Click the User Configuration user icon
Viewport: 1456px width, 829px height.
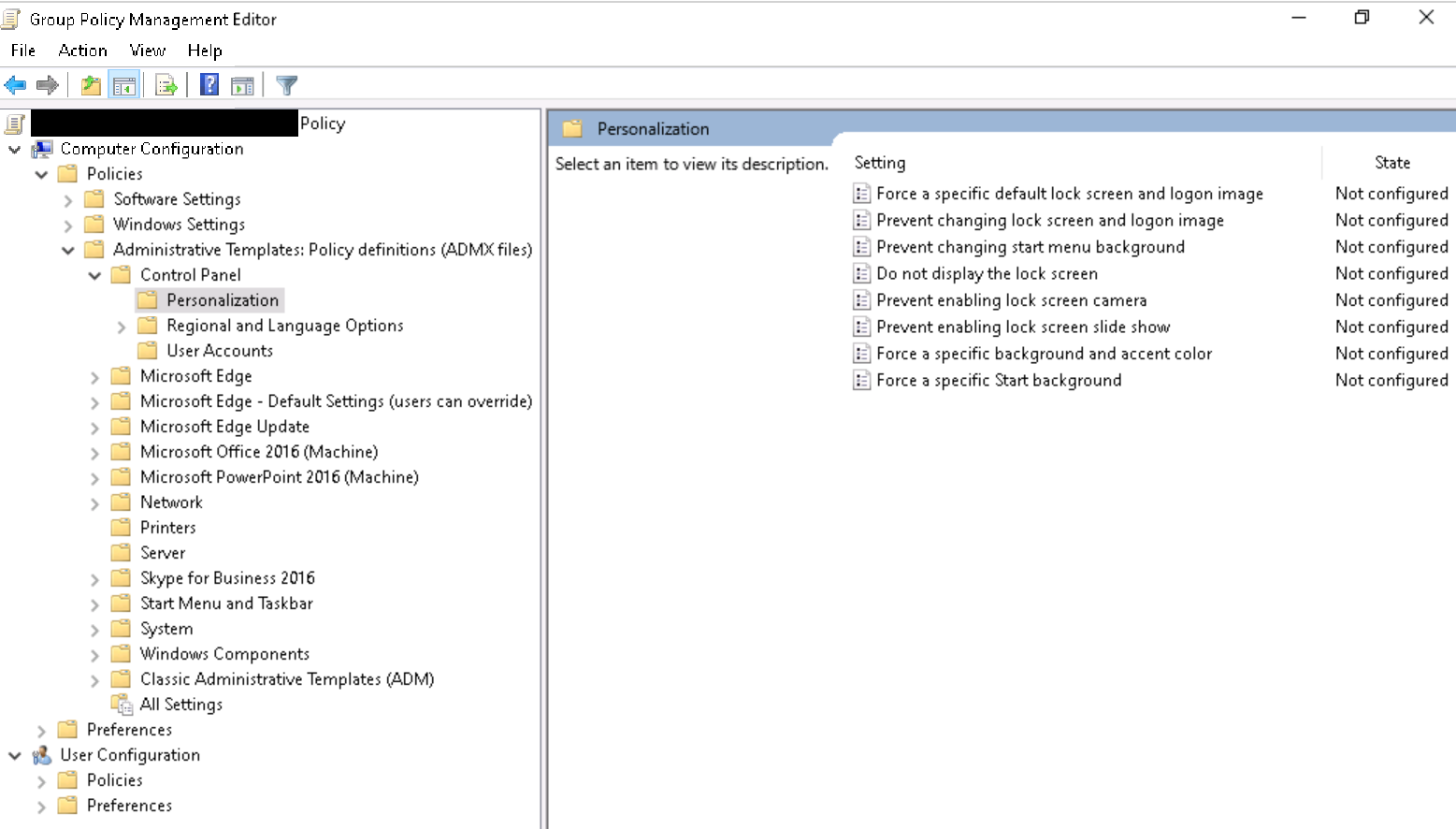(x=42, y=755)
